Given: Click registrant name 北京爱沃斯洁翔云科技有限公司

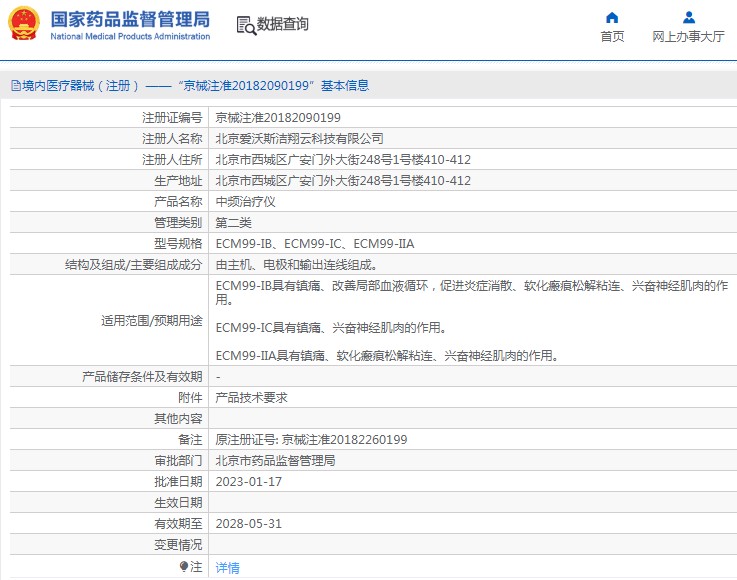Looking at the screenshot, I should point(299,139).
